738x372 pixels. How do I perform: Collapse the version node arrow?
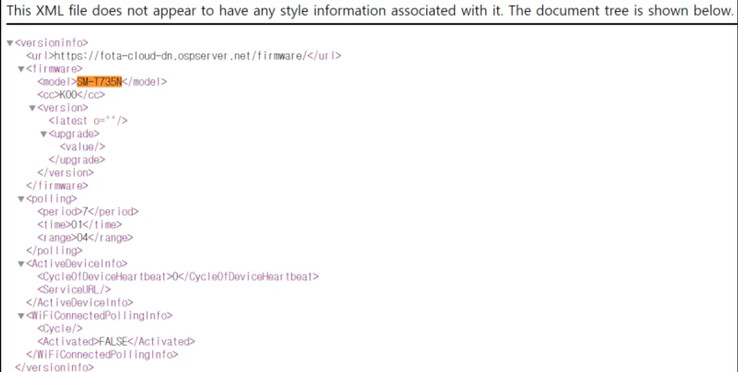point(32,108)
